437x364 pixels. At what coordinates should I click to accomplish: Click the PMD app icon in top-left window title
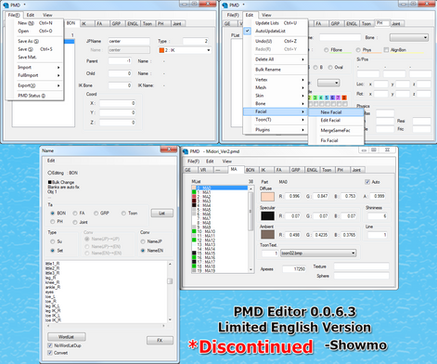coord(5,5)
